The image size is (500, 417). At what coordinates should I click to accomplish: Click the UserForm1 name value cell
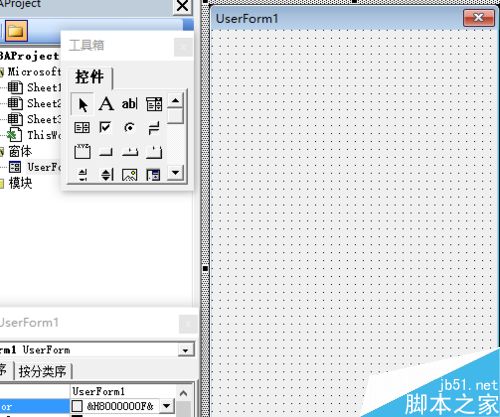(123, 391)
